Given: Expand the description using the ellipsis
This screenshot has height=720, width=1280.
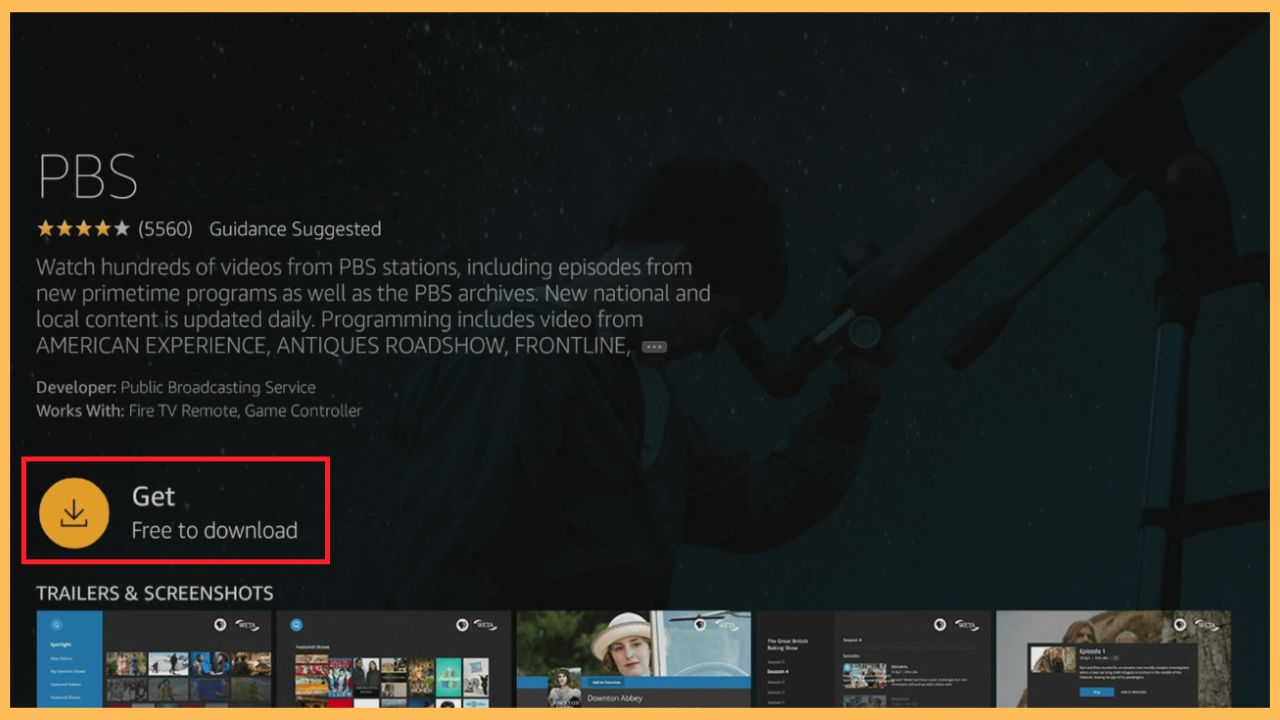Looking at the screenshot, I should (x=654, y=347).
